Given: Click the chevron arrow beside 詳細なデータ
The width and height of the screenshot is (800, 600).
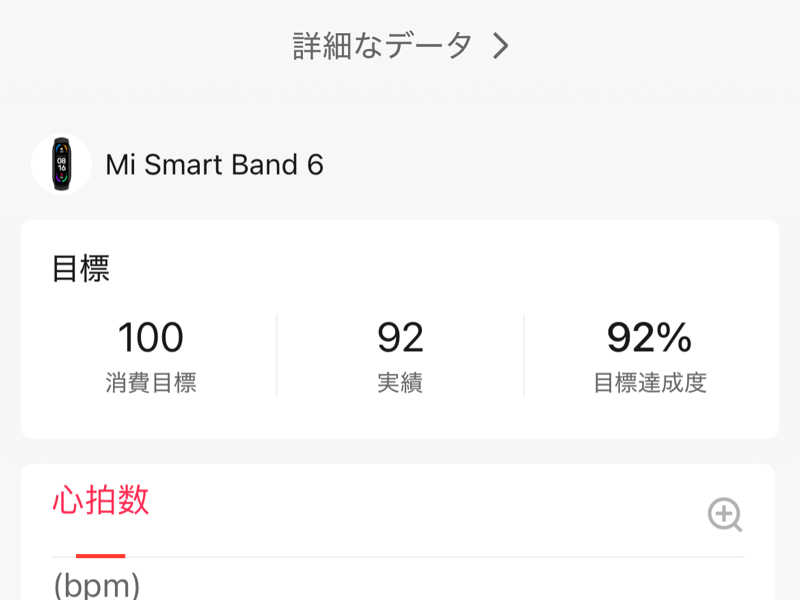Looking at the screenshot, I should [501, 46].
